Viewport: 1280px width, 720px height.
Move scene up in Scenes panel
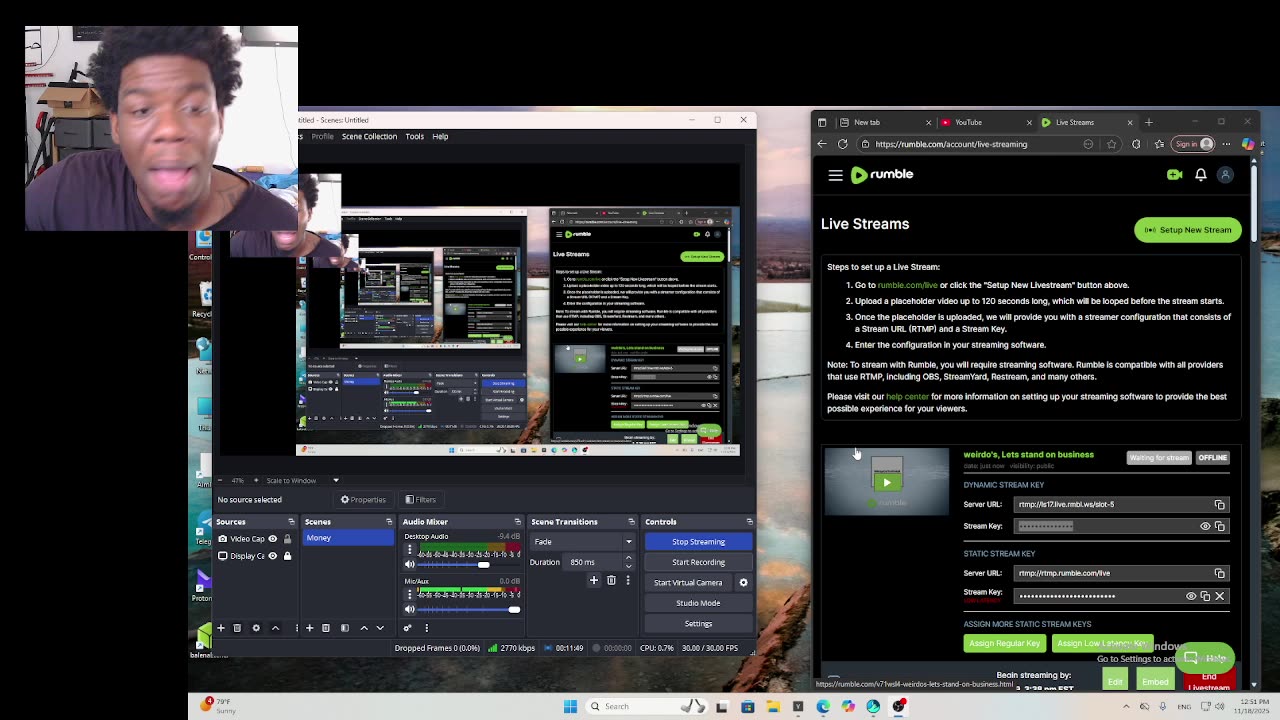pos(364,628)
